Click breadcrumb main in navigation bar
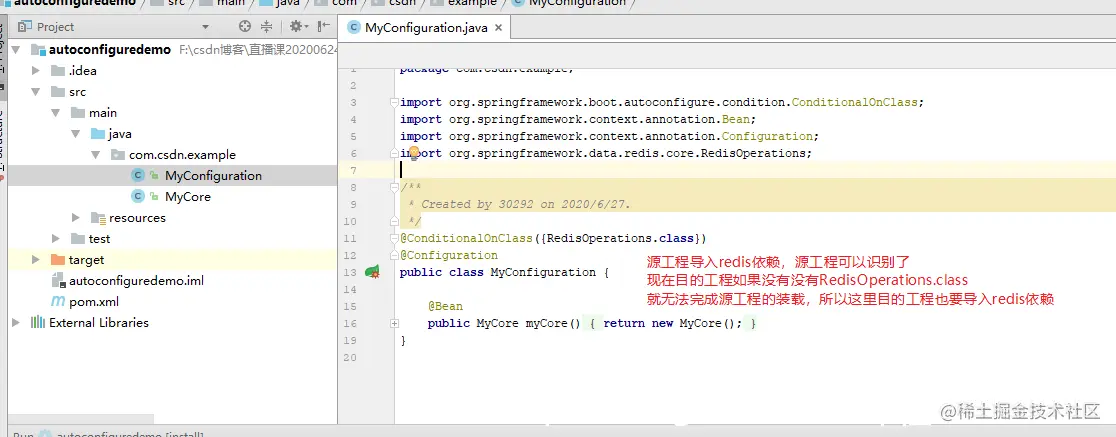This screenshot has width=1116, height=437. [x=231, y=3]
